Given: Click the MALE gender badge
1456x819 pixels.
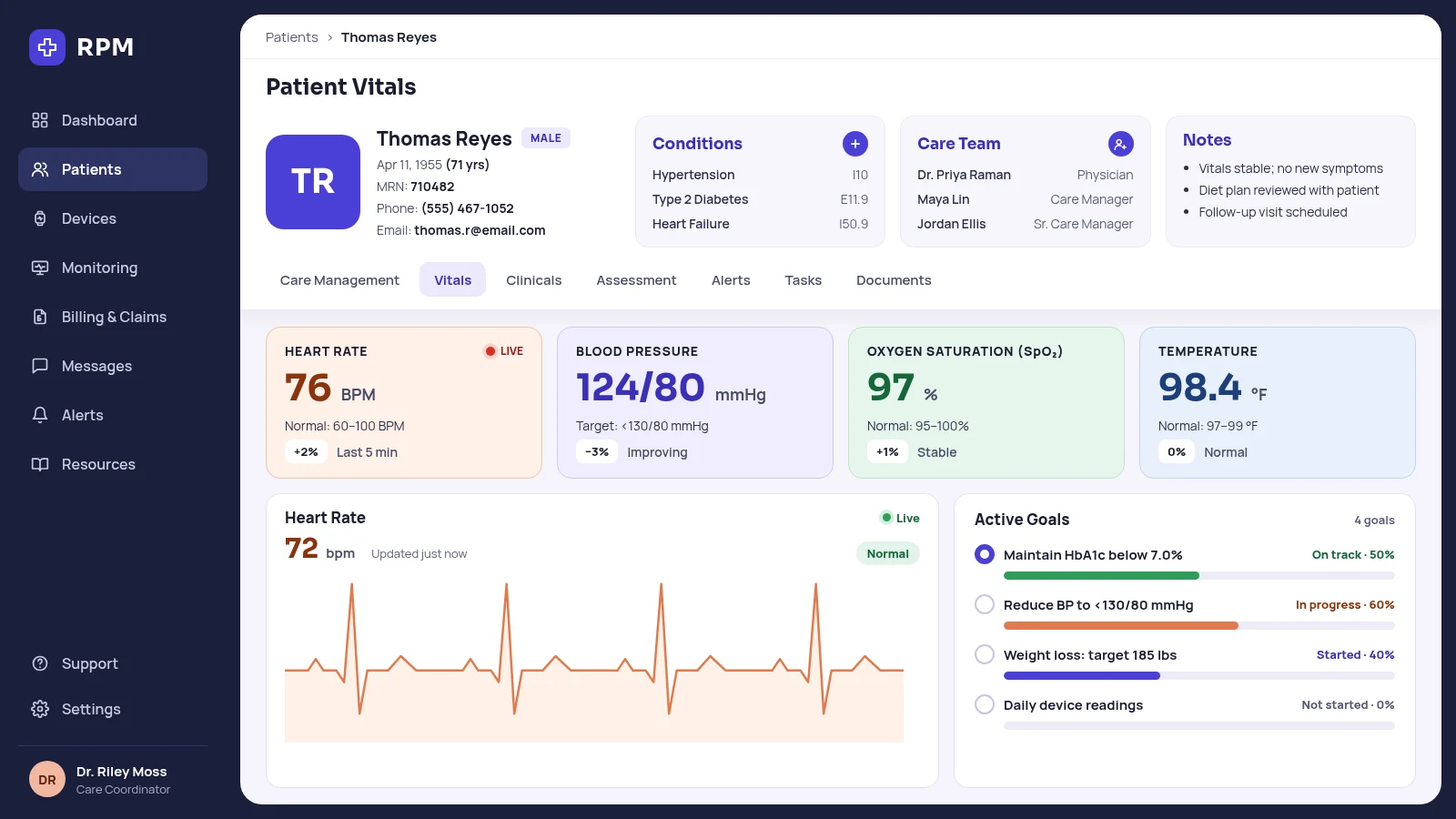Looking at the screenshot, I should 546,138.
